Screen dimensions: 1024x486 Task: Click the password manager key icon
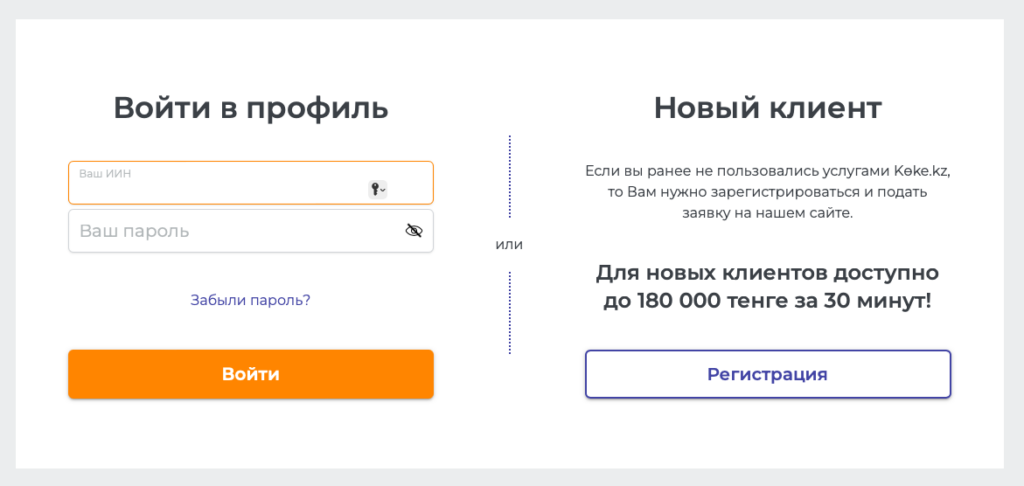(x=375, y=188)
